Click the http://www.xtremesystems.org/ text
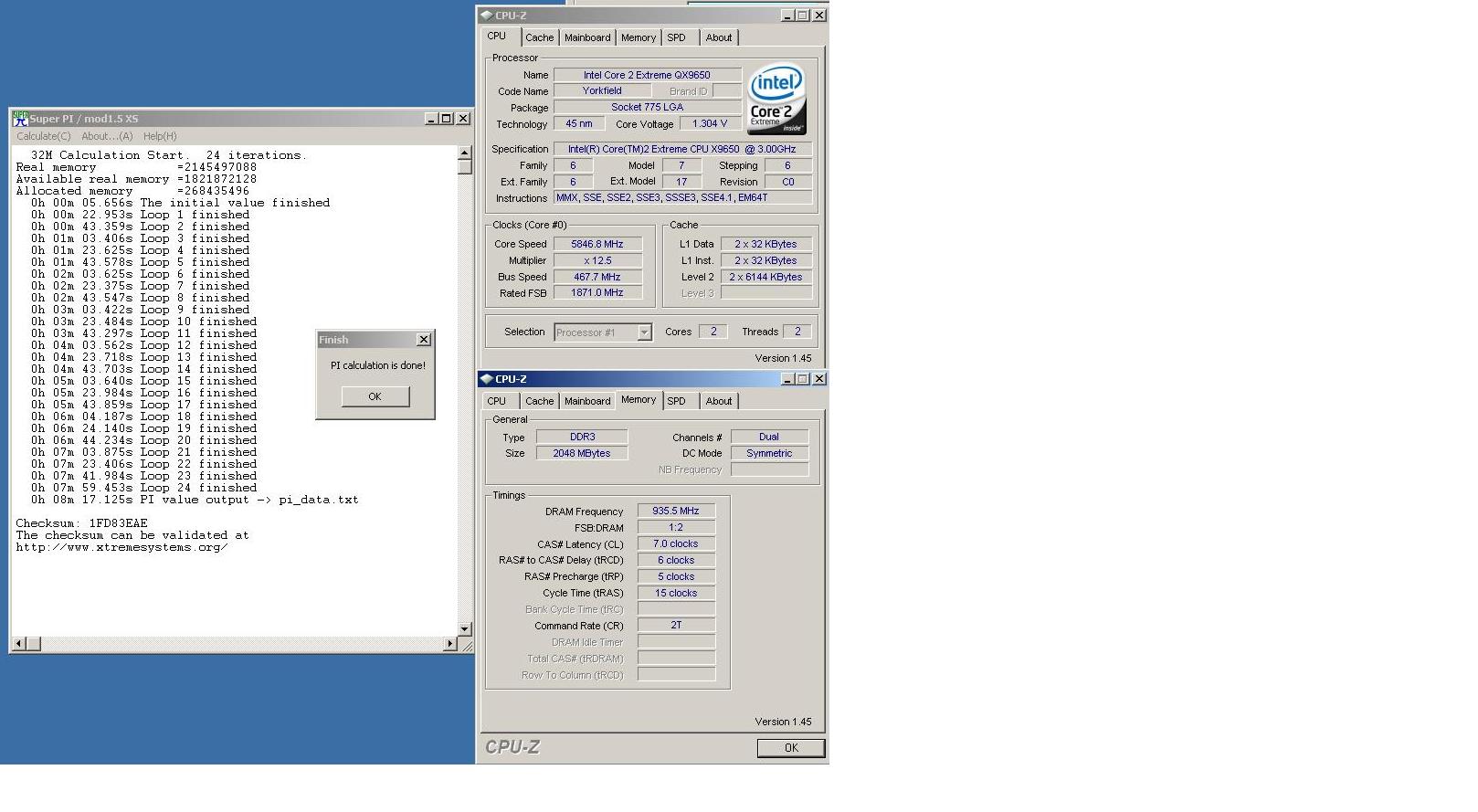The width and height of the screenshot is (1478, 812). pos(121,547)
